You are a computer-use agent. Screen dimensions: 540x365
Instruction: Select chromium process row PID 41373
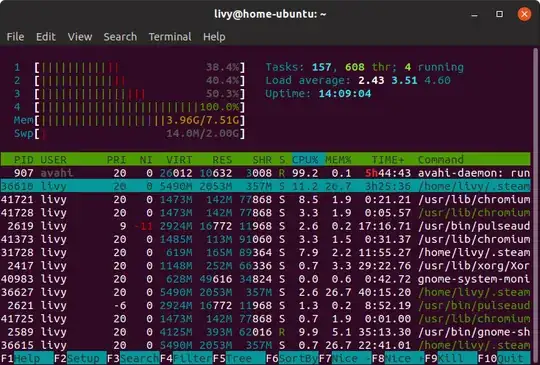[265, 239]
